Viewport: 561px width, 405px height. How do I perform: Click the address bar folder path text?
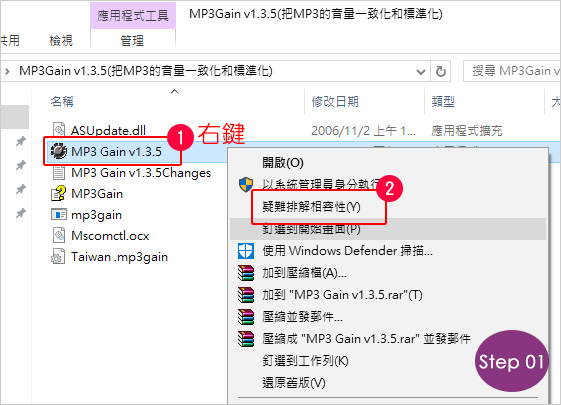pos(146,71)
